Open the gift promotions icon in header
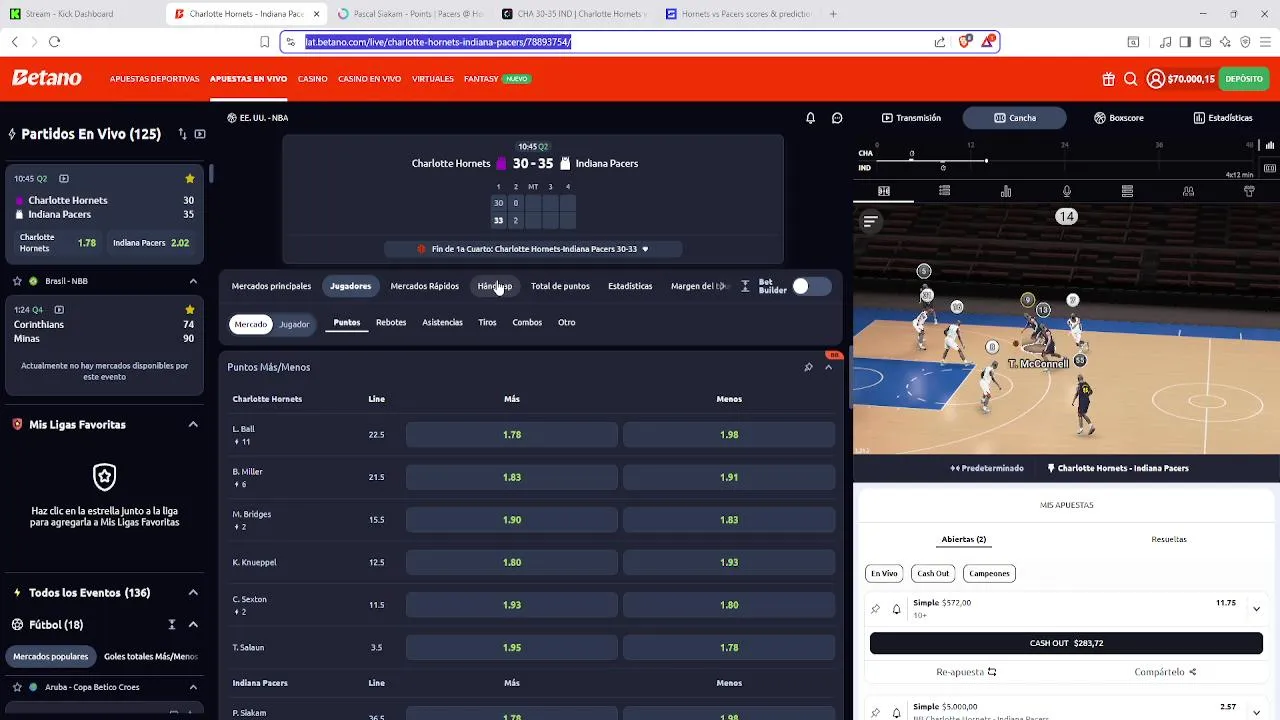 point(1108,79)
